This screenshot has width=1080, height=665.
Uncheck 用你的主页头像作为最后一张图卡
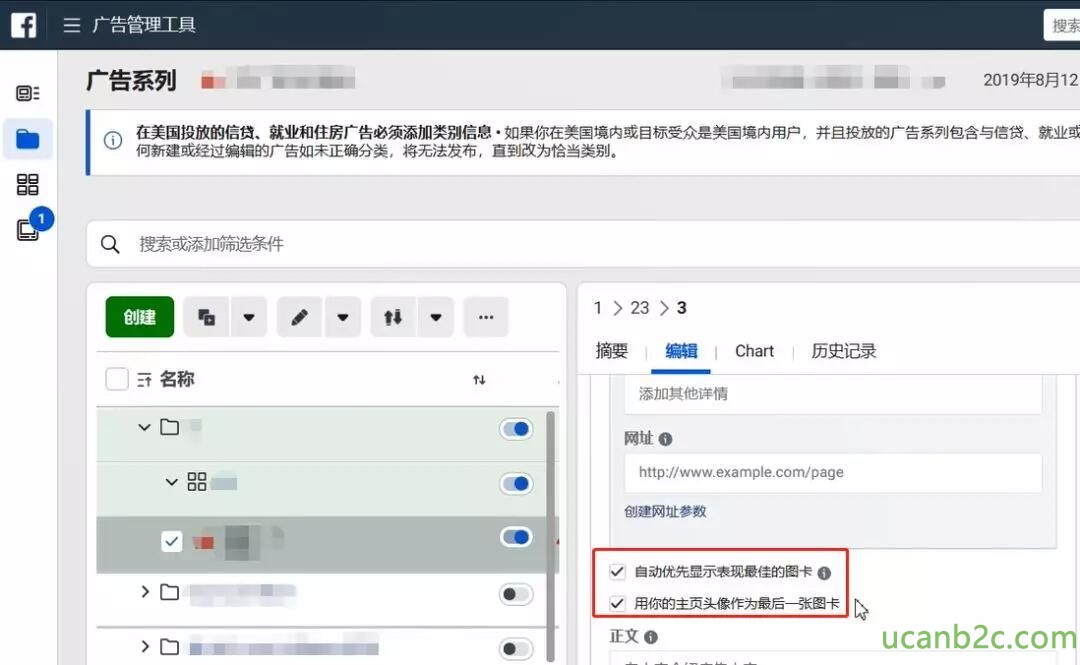(x=617, y=604)
